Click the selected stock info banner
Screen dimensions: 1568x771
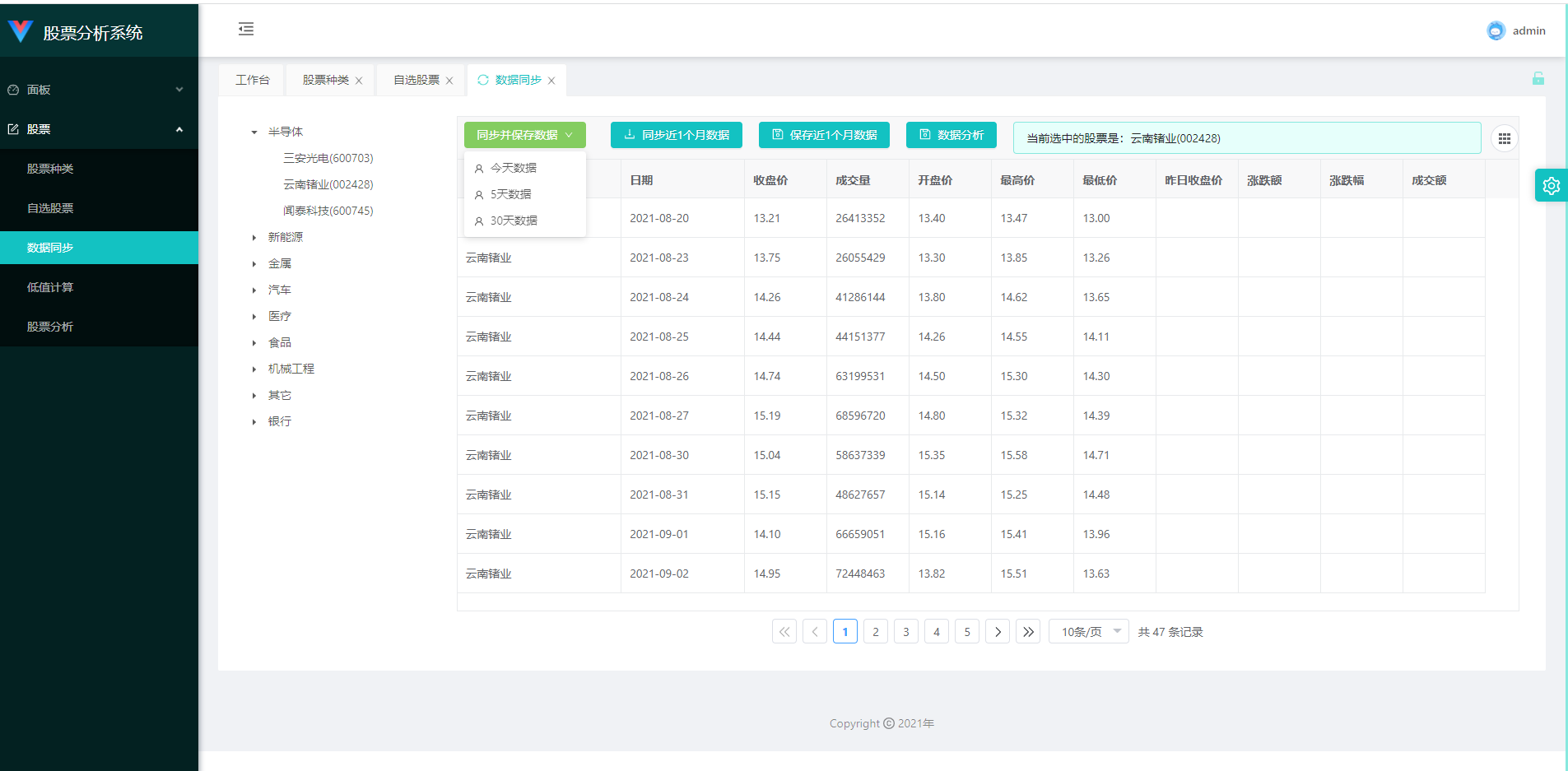tap(1247, 138)
